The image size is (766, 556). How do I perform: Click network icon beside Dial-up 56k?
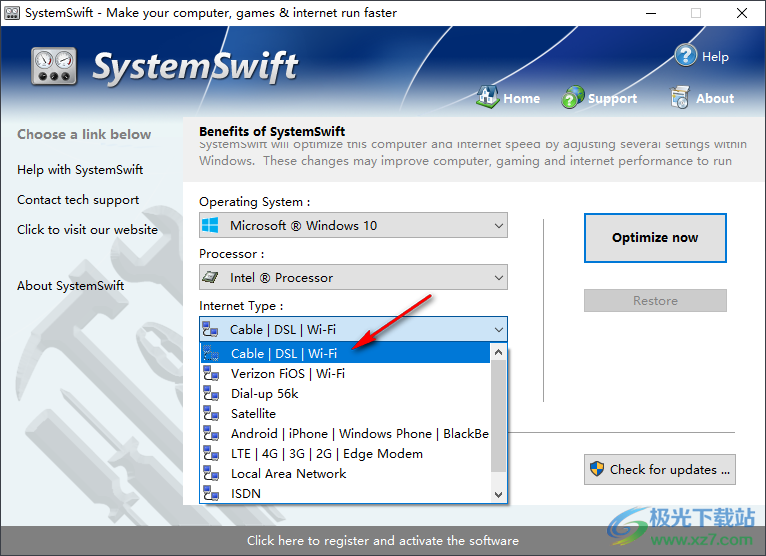click(x=211, y=393)
